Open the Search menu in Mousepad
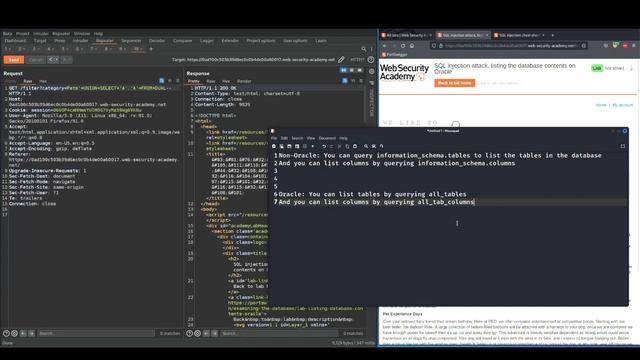 pos(297,138)
